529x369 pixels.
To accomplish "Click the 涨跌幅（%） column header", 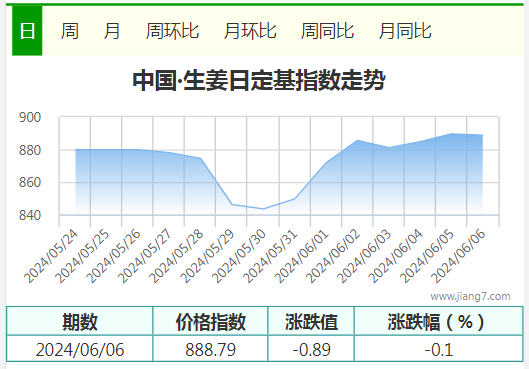I will [x=439, y=321].
